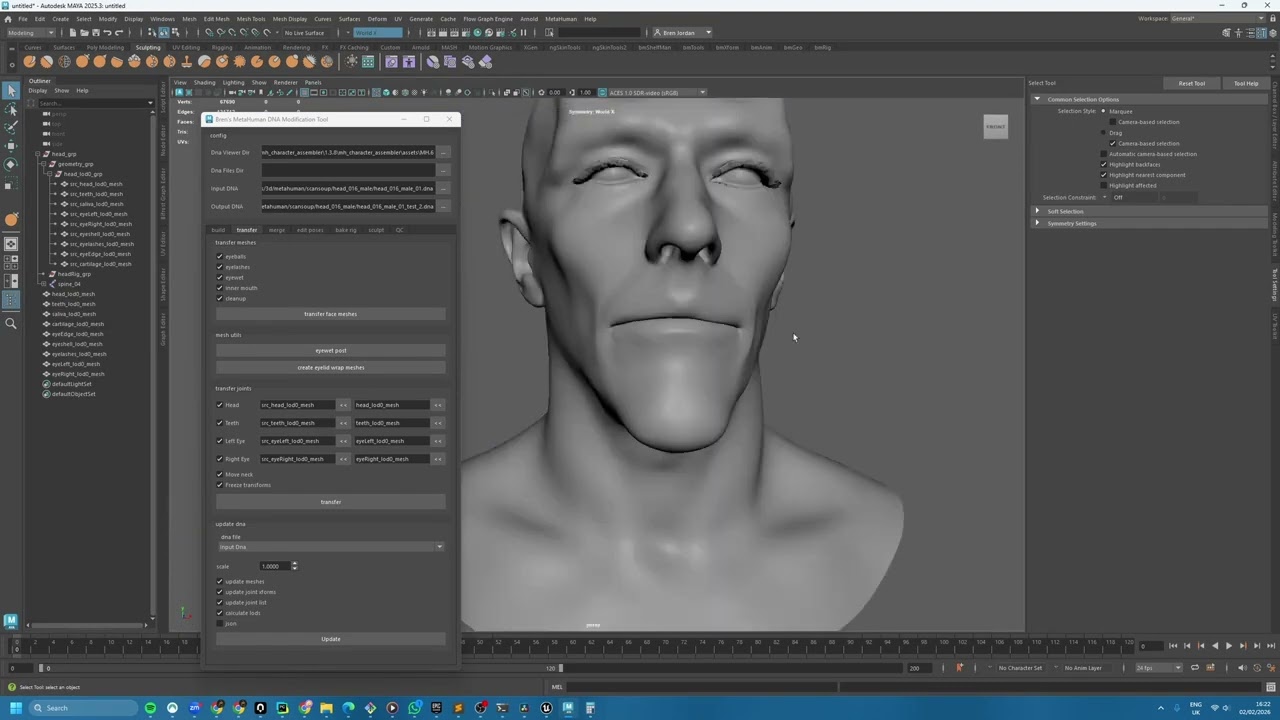
Task: Select the Drag selection style radio
Action: 1104,133
